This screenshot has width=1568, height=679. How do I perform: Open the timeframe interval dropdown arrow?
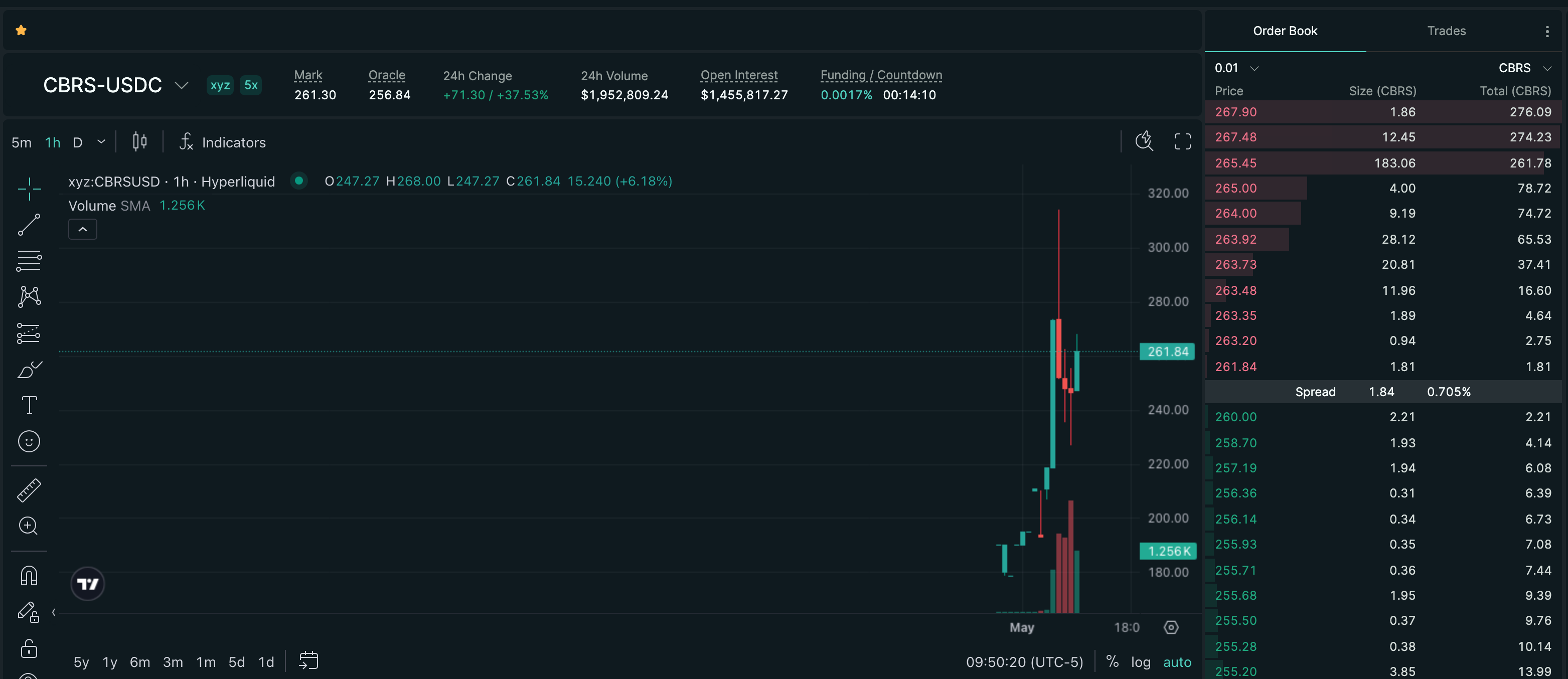tap(102, 142)
